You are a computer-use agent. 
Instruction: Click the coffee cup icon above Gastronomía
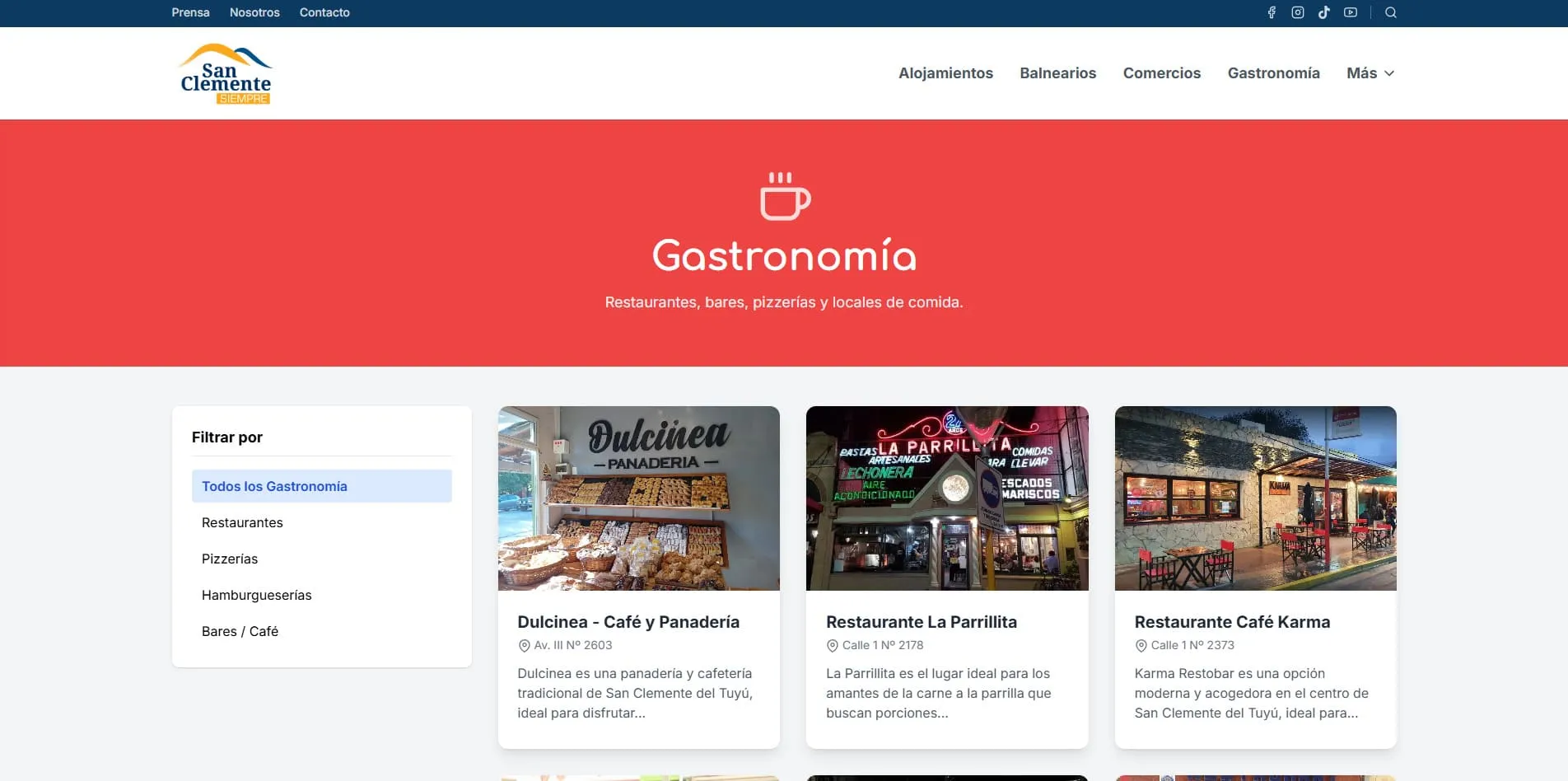[x=784, y=196]
